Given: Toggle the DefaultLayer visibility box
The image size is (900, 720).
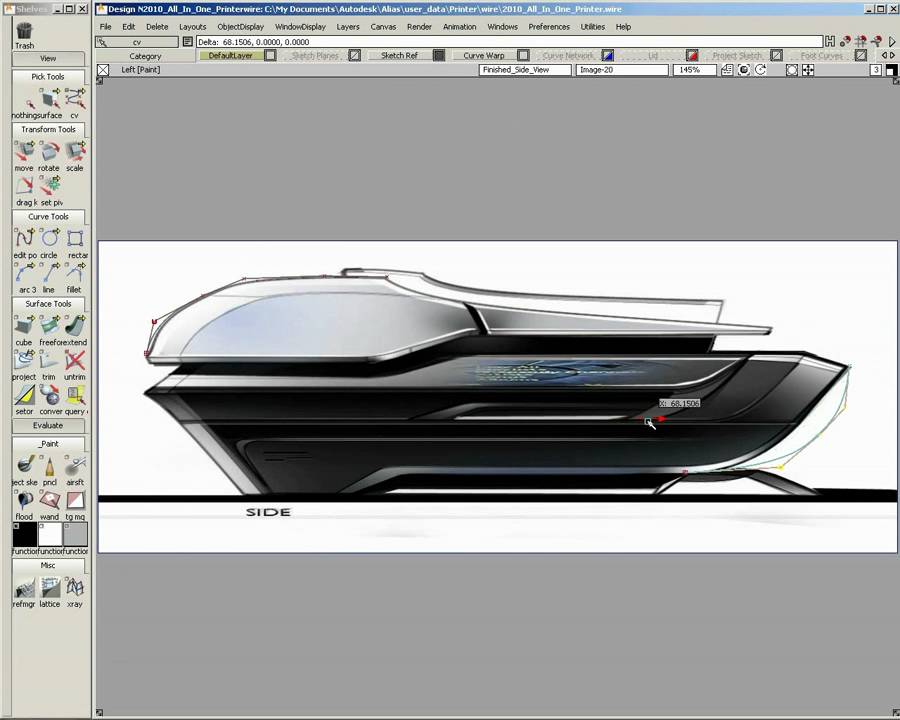Looking at the screenshot, I should pyautogui.click(x=270, y=56).
